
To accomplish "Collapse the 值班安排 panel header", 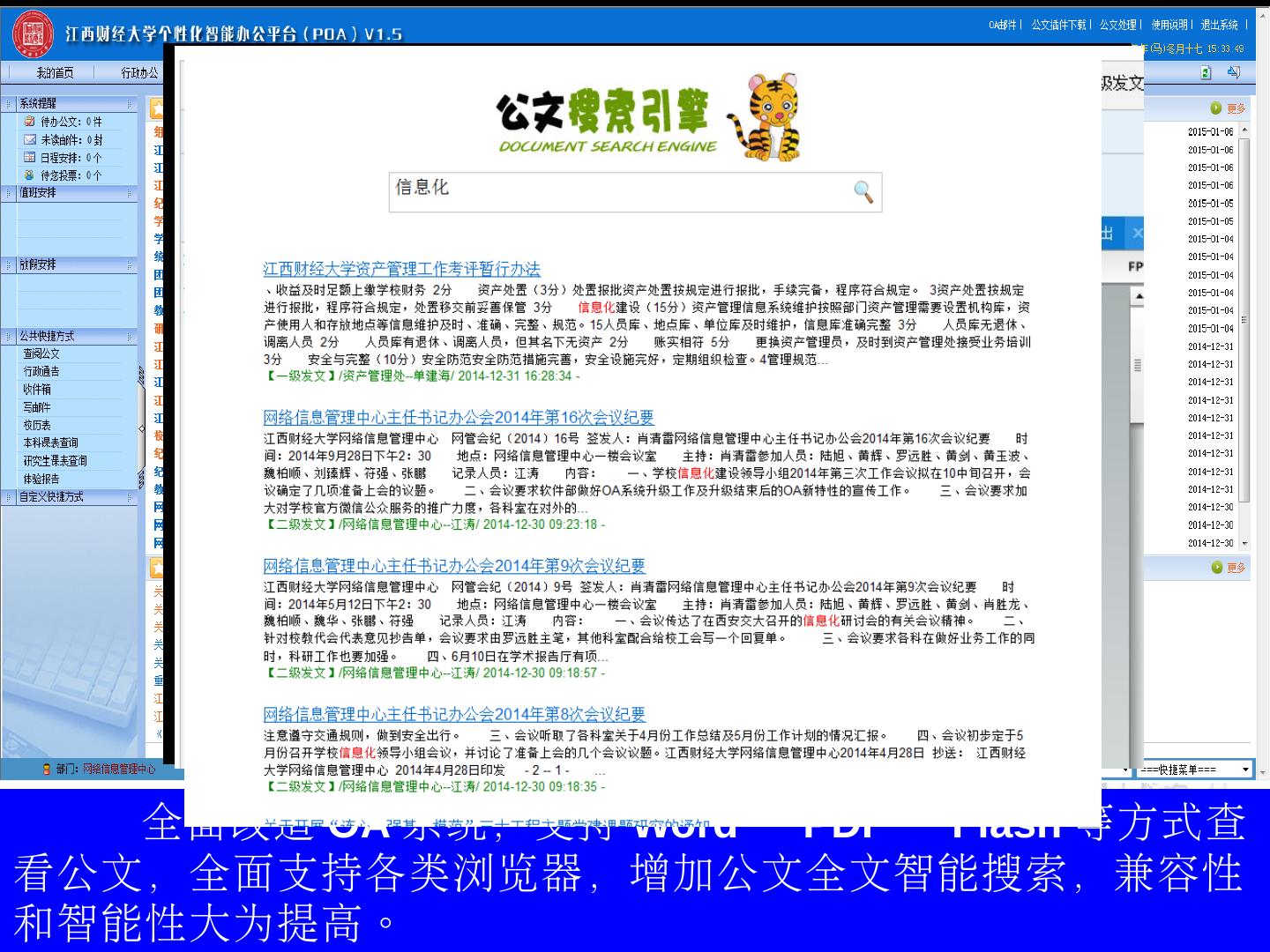I will pos(69,193).
